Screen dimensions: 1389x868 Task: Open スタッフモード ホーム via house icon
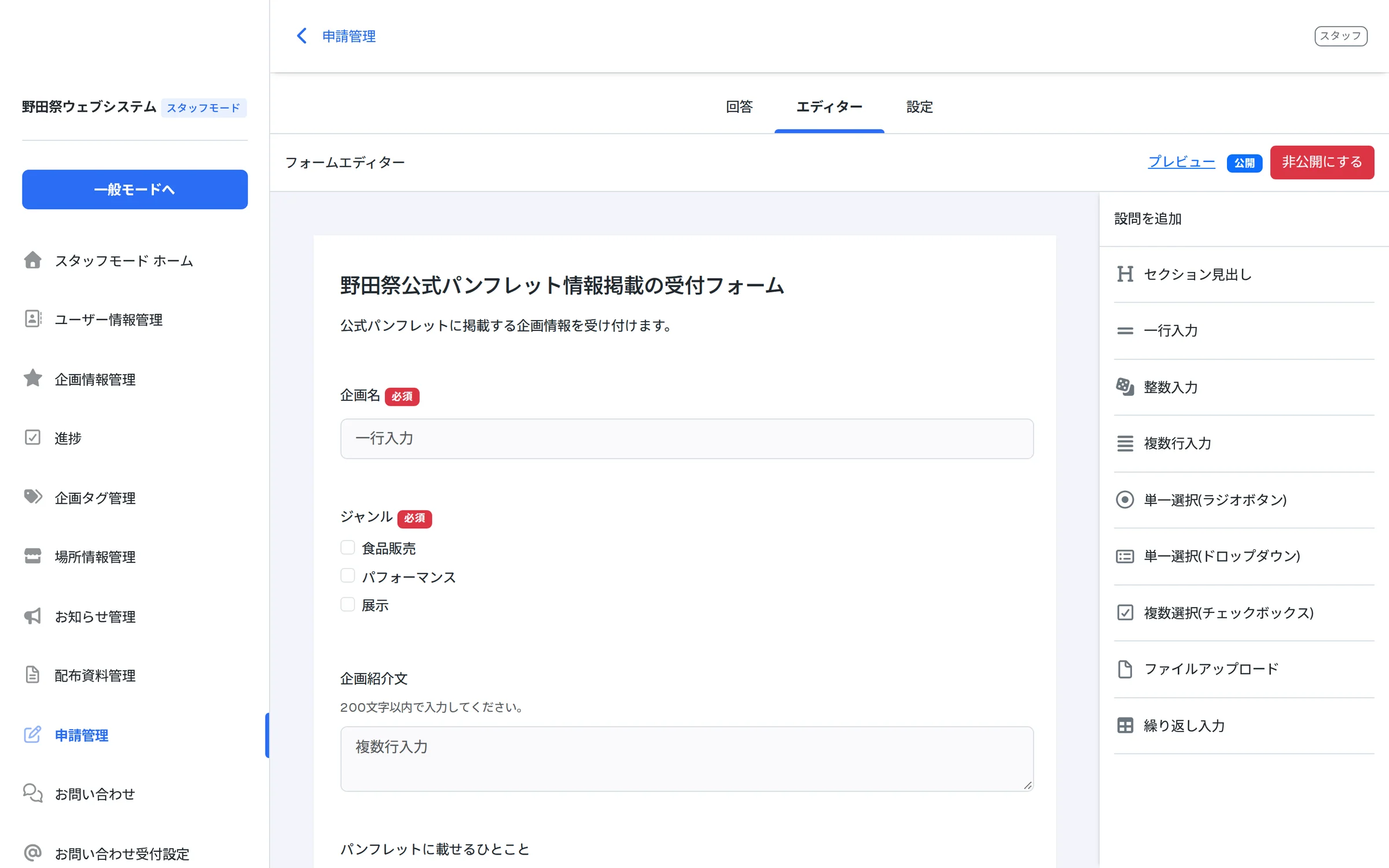pyautogui.click(x=32, y=260)
